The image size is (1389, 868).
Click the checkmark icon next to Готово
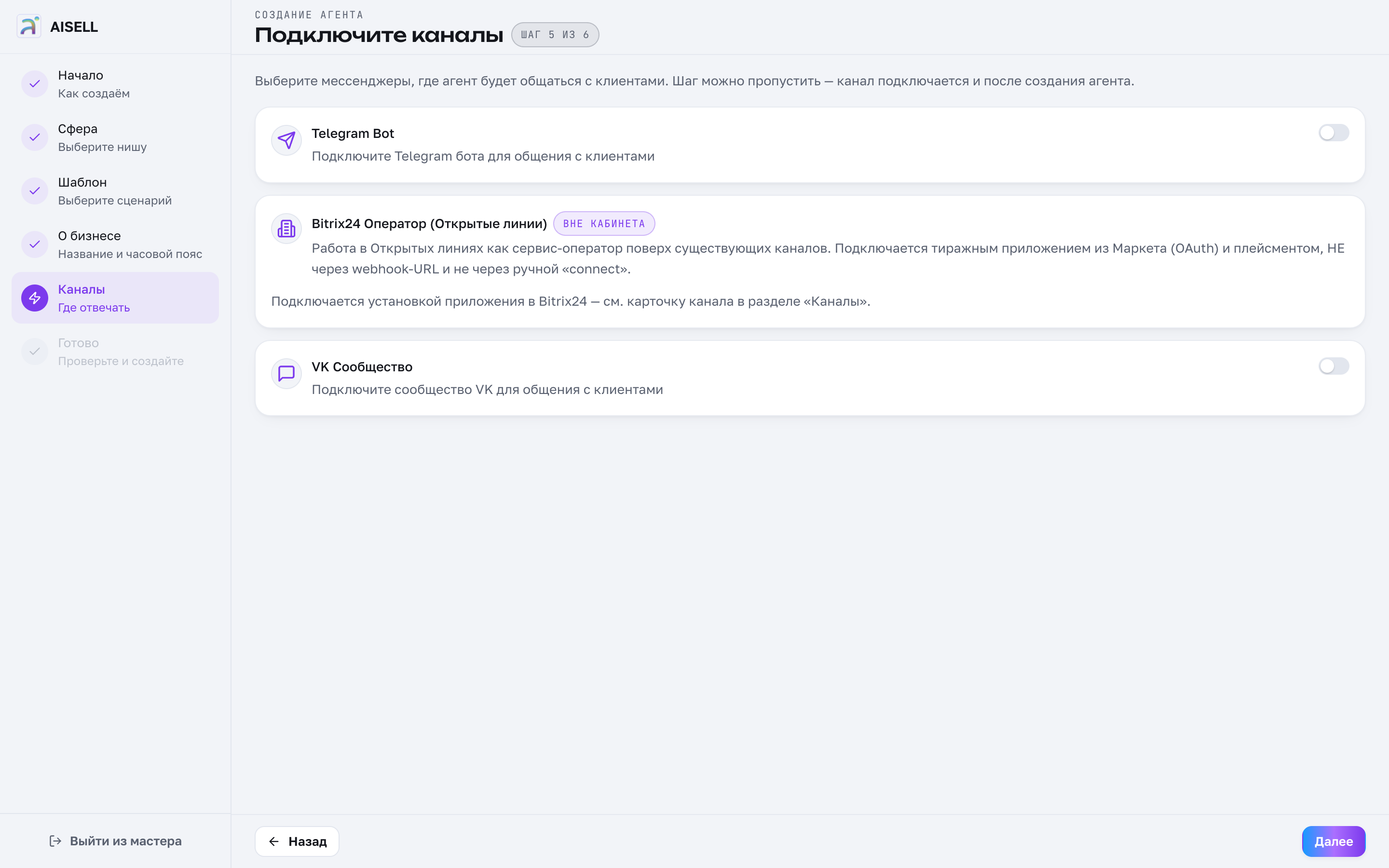pos(34,352)
